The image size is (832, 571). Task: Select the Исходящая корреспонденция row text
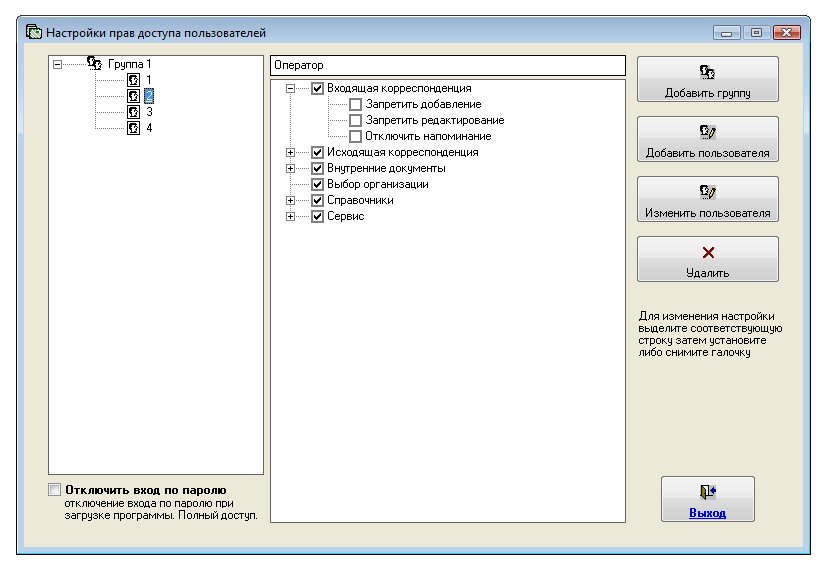402,153
